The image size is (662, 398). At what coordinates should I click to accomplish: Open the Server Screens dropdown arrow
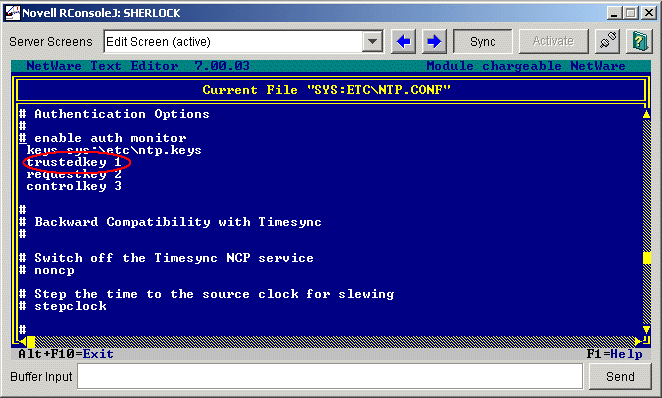point(372,41)
